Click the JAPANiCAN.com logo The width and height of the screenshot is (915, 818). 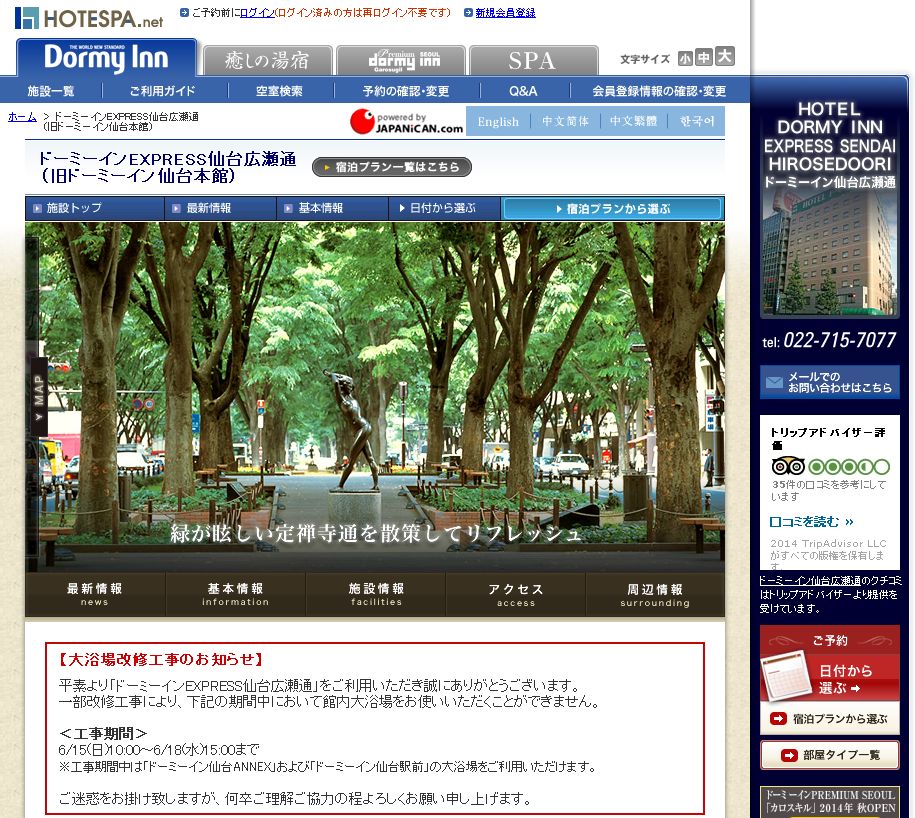[x=407, y=121]
